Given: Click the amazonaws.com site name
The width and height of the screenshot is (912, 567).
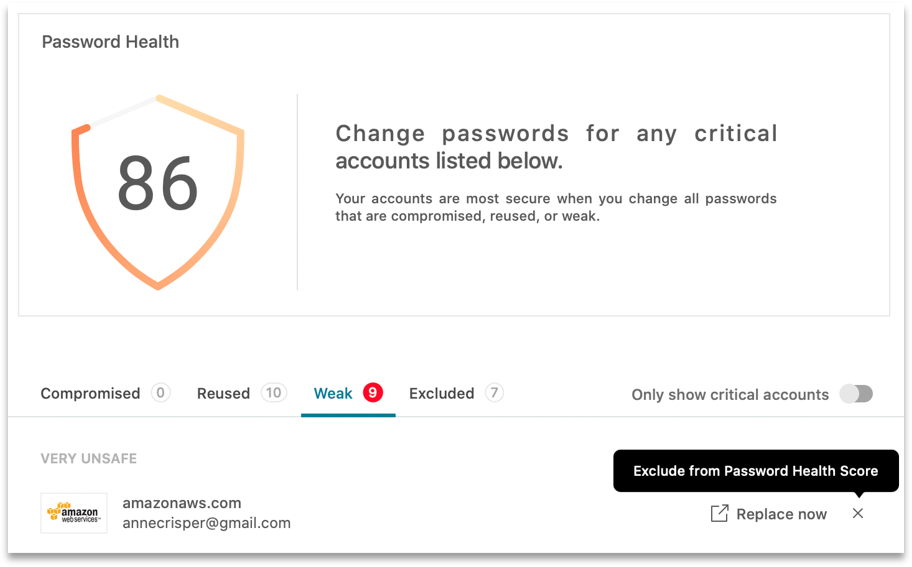Looking at the screenshot, I should coord(181,503).
